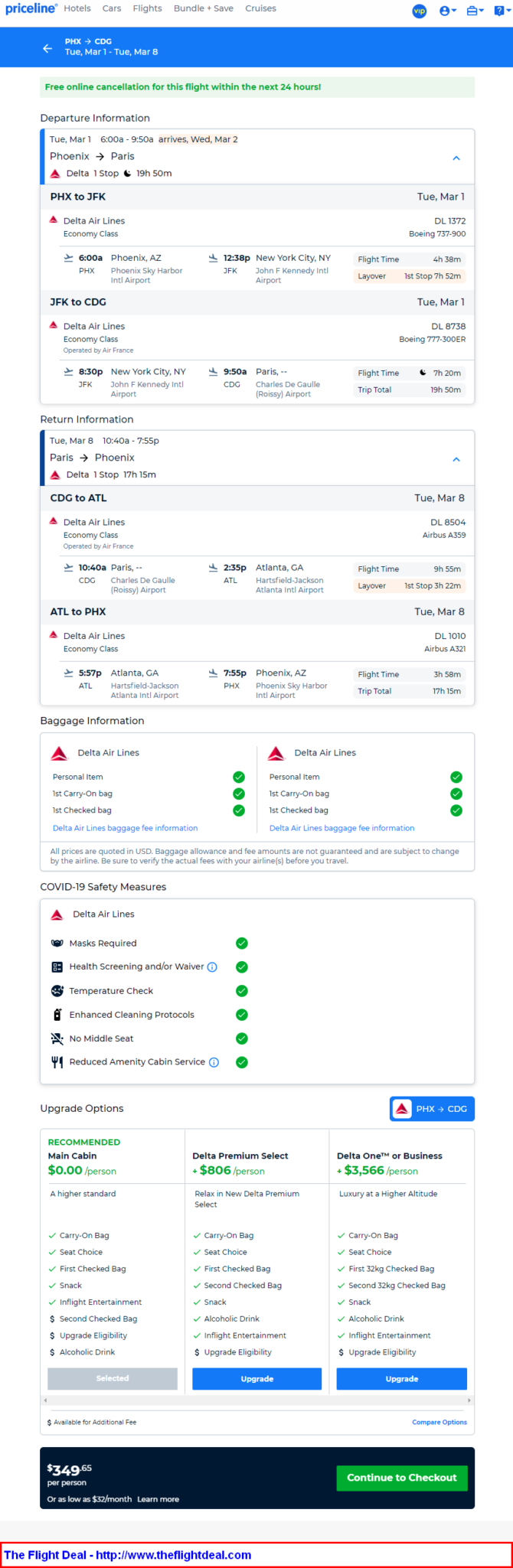This screenshot has height=1568, width=513.
Task: Collapse the Paris to Phoenix return details
Action: pos(456,460)
